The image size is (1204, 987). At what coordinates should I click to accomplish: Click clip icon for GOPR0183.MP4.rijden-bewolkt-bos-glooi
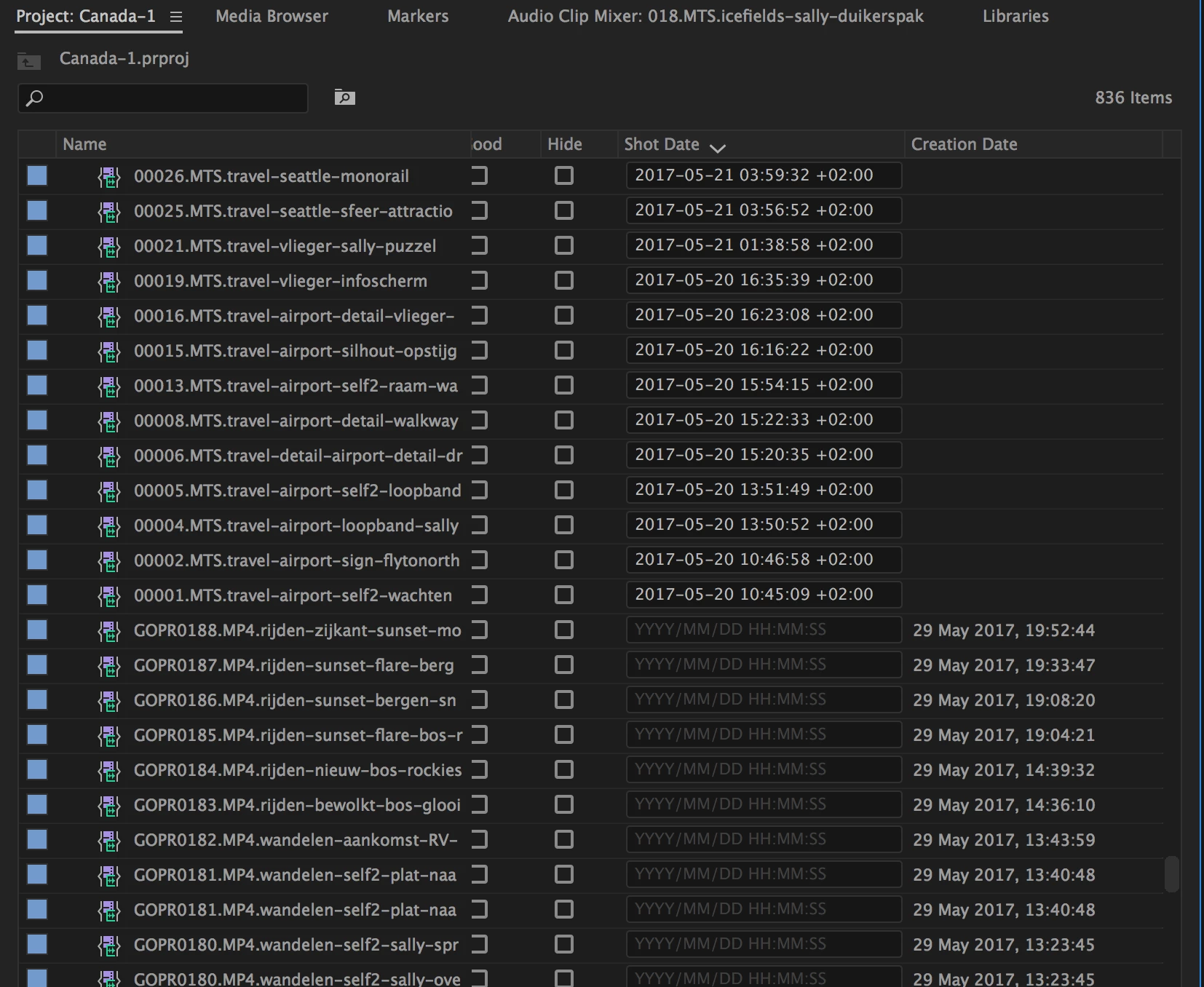point(109,805)
